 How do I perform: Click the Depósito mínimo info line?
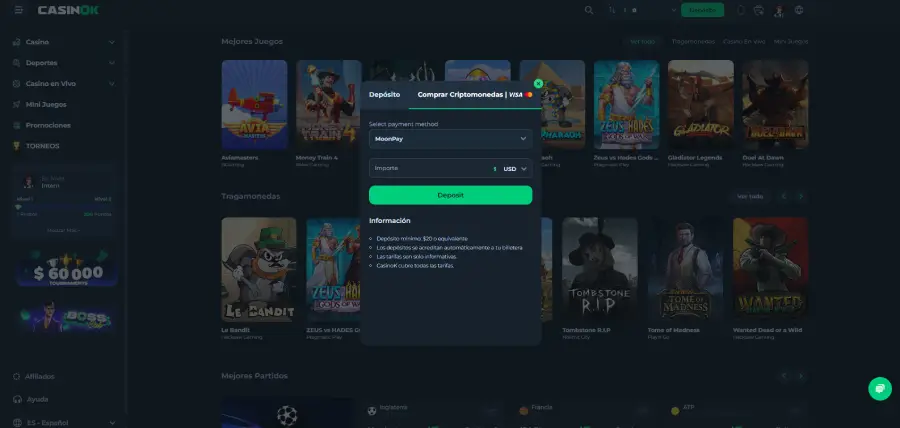click(x=422, y=238)
